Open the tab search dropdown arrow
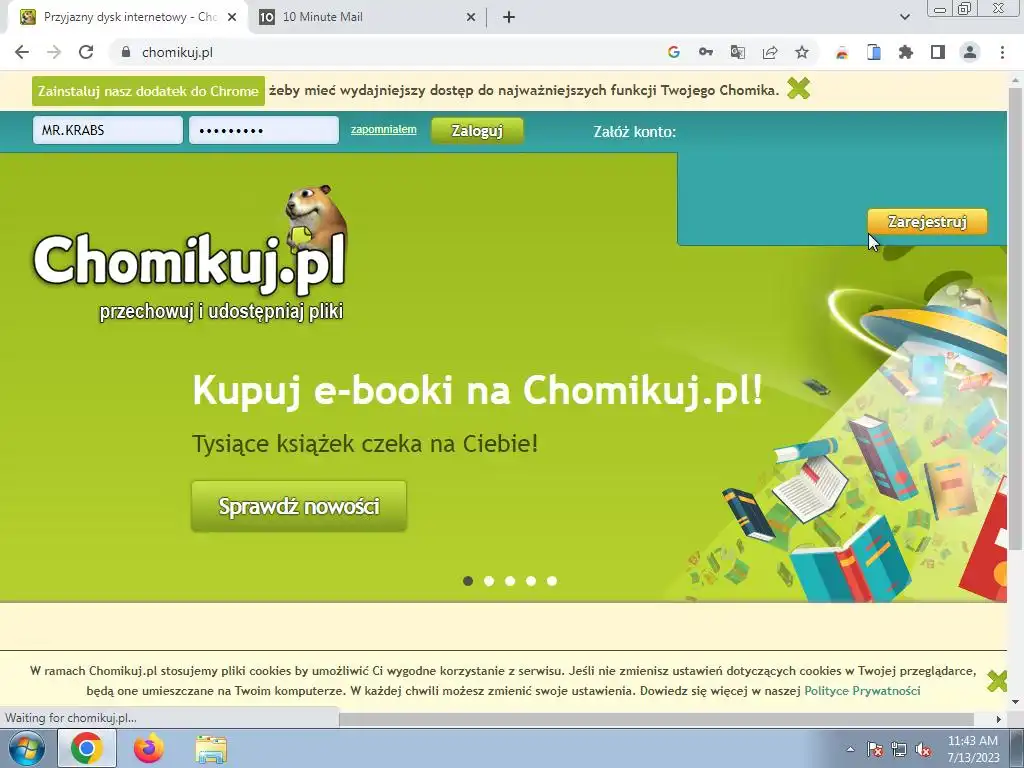Viewport: 1024px width, 768px height. click(x=904, y=17)
